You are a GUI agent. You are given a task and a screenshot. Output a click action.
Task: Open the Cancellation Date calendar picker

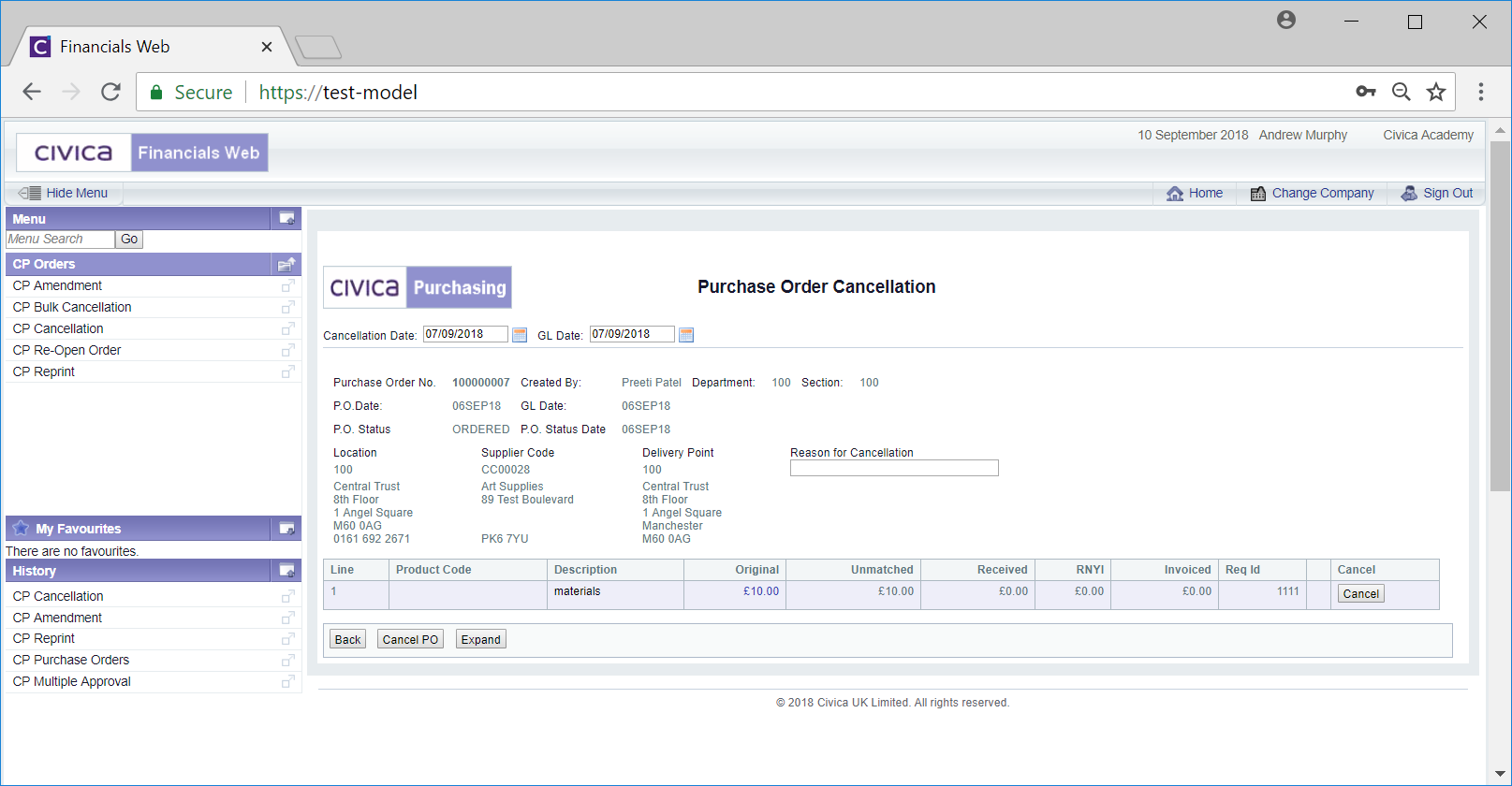(520, 335)
